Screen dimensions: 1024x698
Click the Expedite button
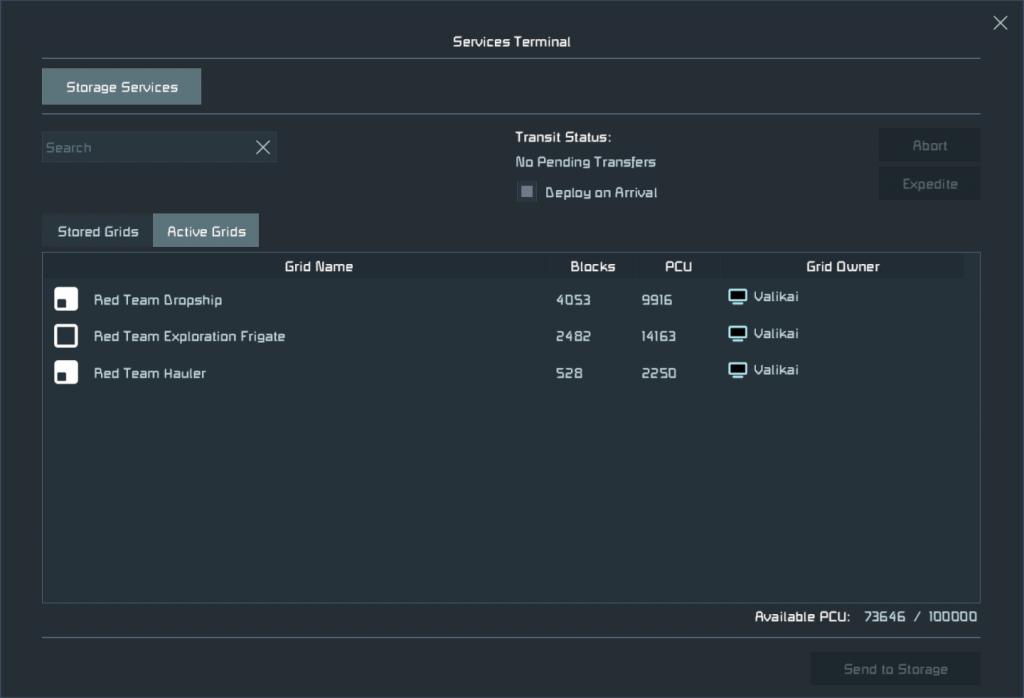click(929, 184)
